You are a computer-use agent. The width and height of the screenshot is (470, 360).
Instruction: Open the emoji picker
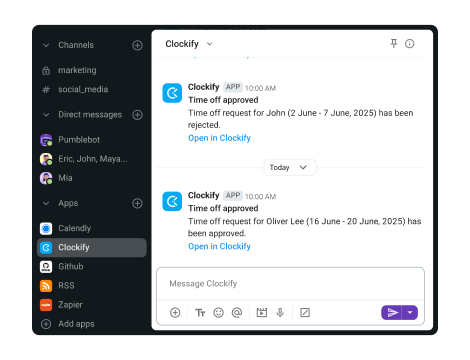click(x=218, y=313)
